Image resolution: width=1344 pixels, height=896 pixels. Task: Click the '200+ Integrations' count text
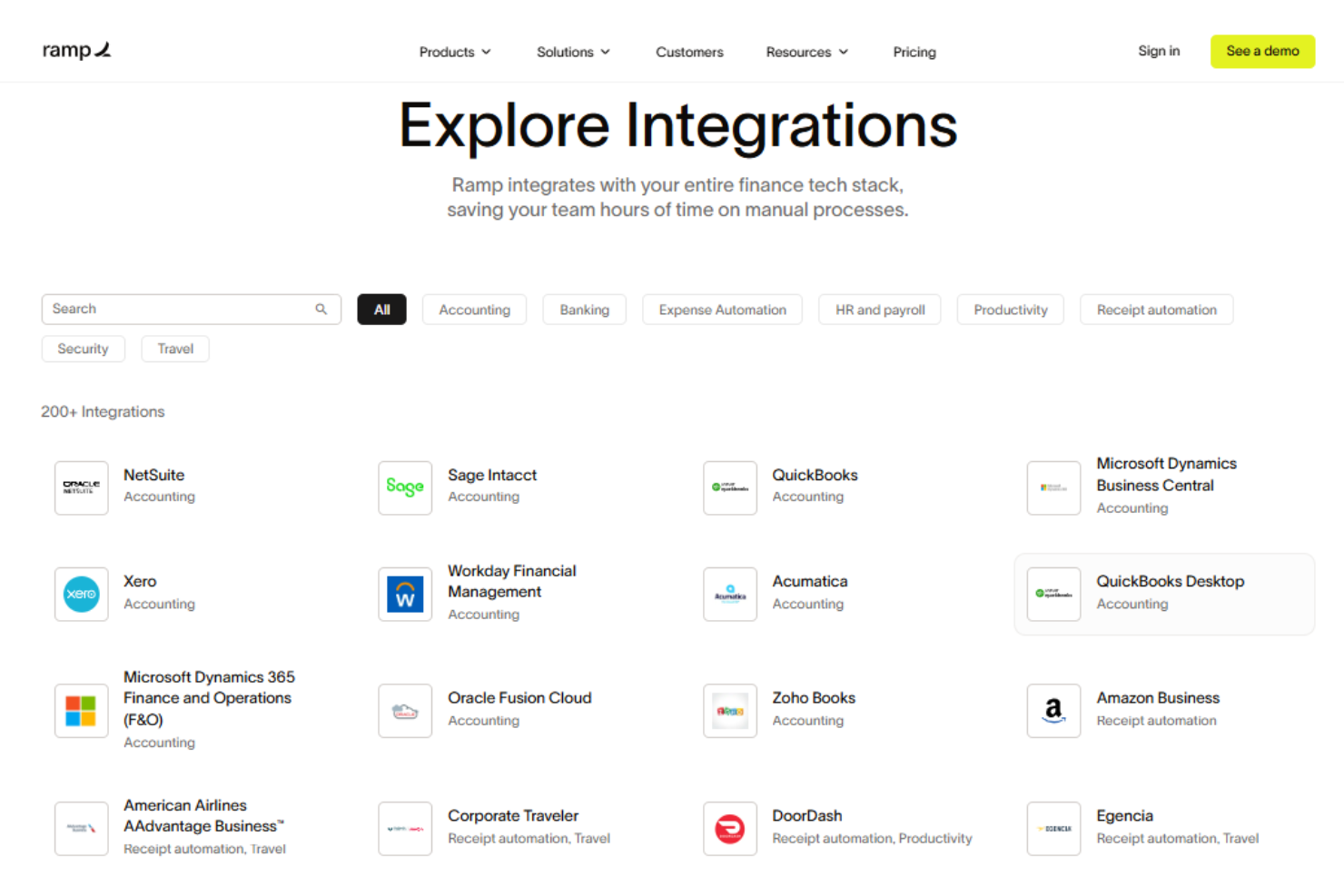103,411
